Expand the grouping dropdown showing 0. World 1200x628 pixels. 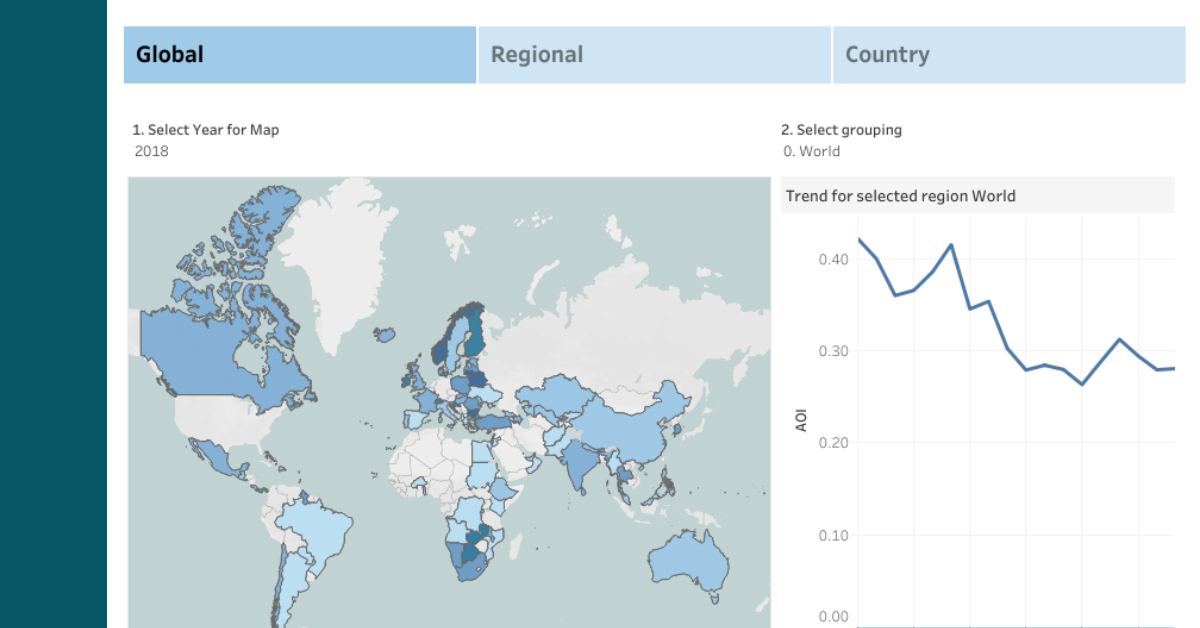click(x=812, y=152)
